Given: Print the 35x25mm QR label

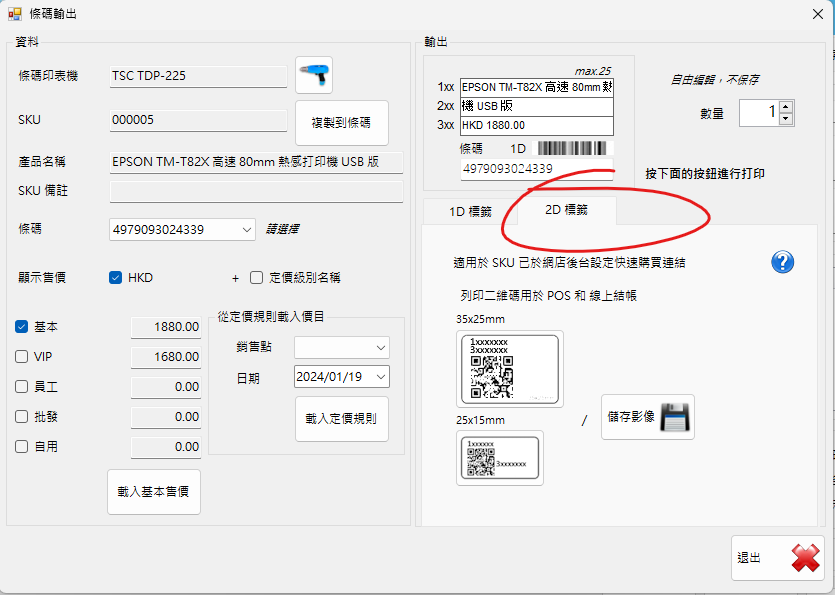Looking at the screenshot, I should tap(510, 369).
